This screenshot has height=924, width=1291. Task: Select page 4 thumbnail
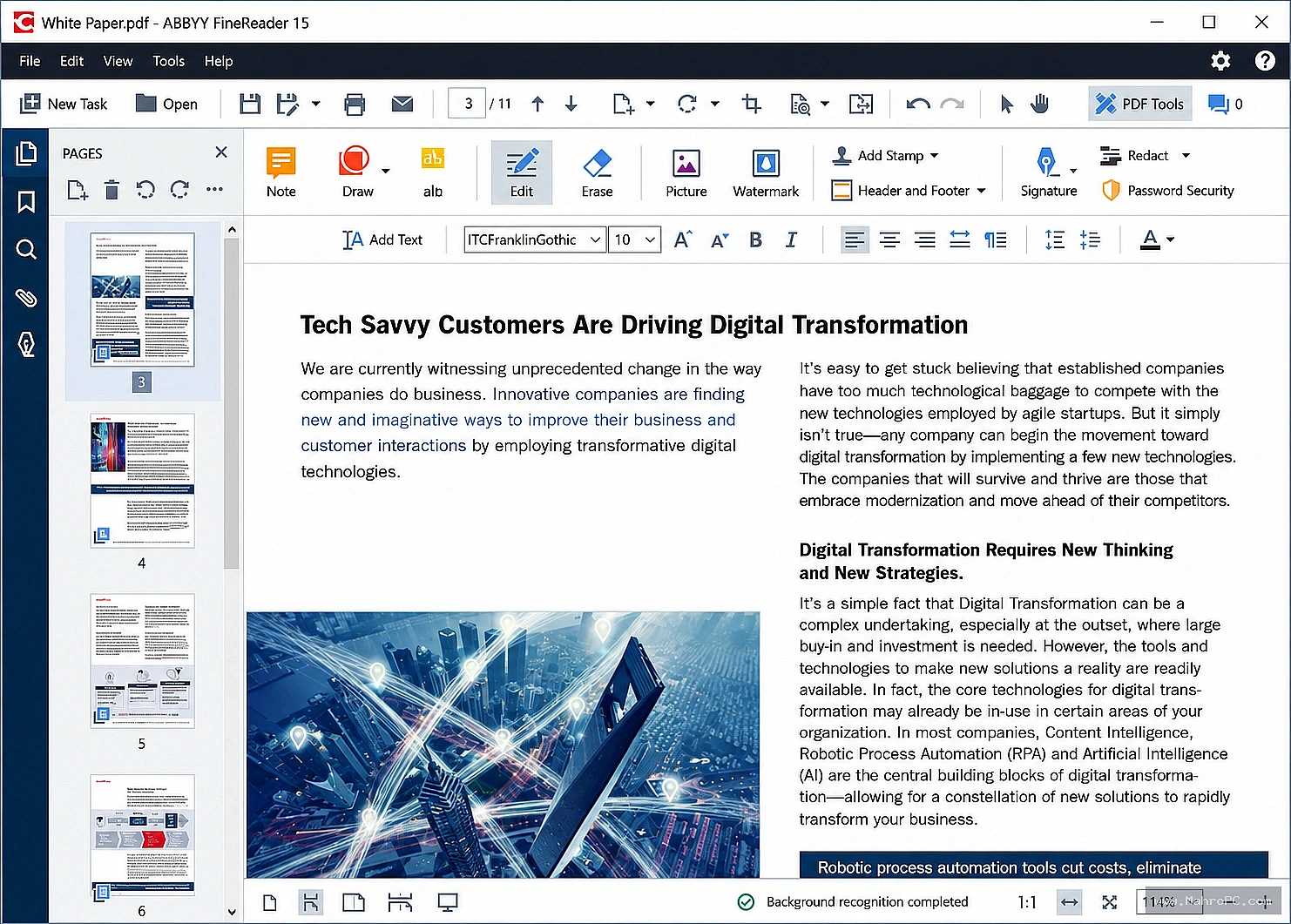point(142,481)
